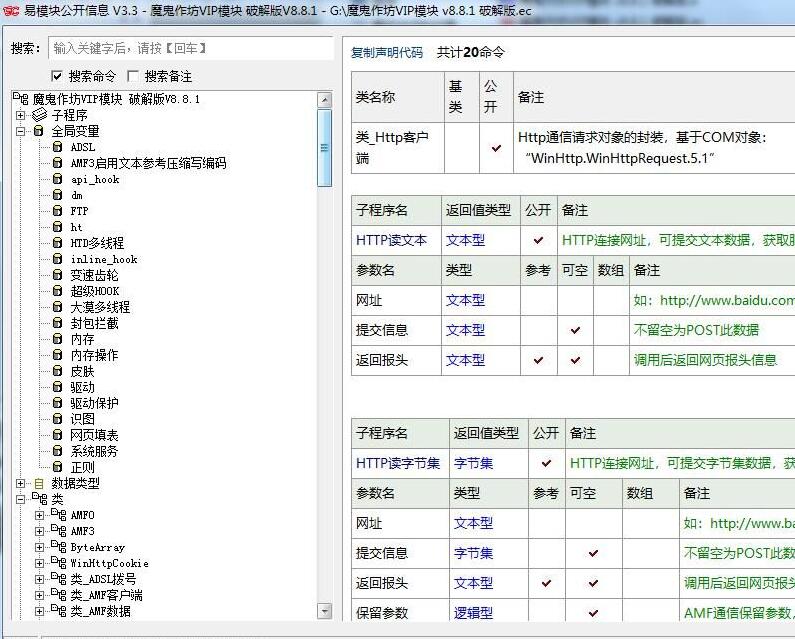Image resolution: width=795 pixels, height=639 pixels.
Task: Click the 变速齿轮 variable icon
Action: pos(57,275)
